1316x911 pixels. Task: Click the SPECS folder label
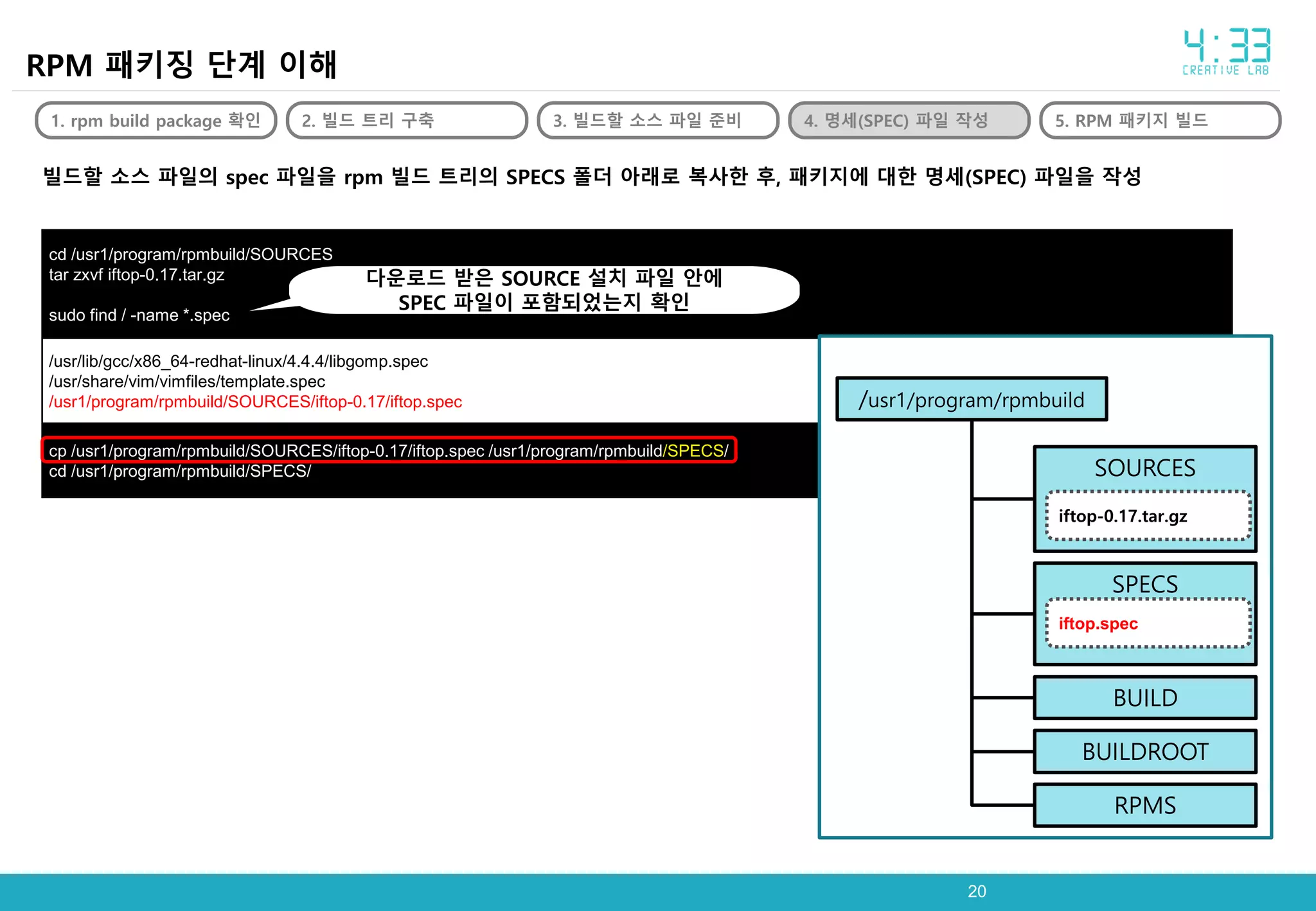[x=1145, y=584]
